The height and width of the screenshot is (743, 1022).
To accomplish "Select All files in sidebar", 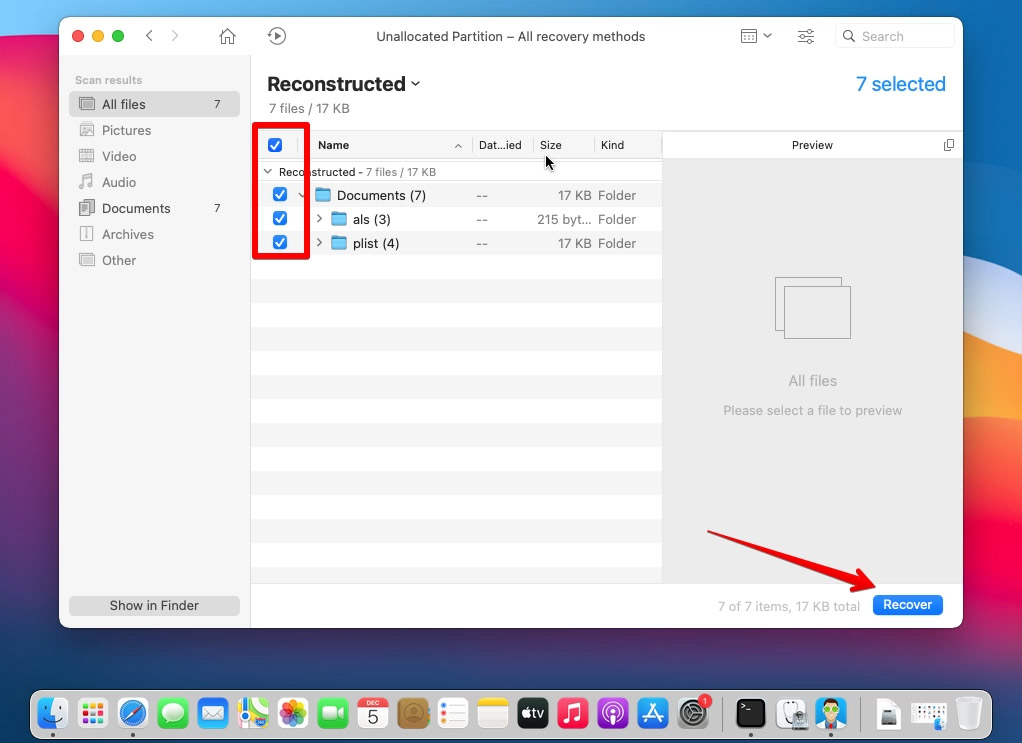I will [154, 104].
